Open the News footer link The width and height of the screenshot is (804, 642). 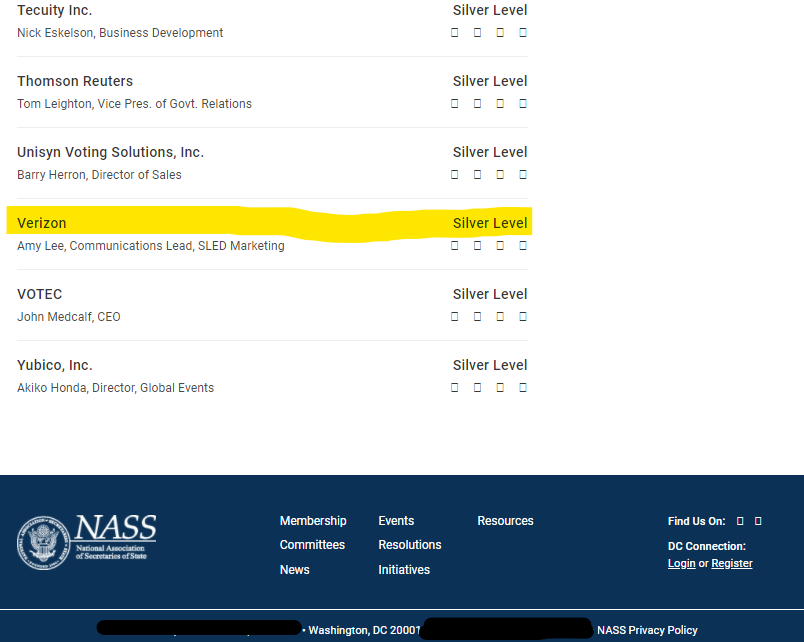295,570
